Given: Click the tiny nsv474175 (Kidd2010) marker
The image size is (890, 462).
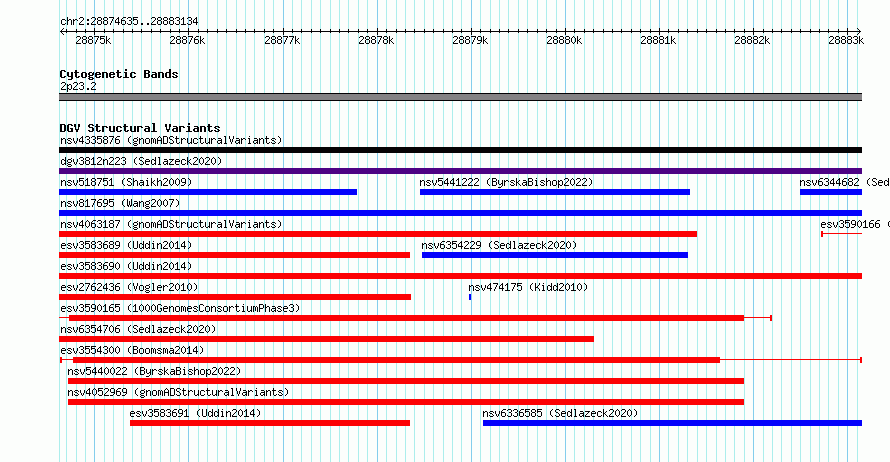Looking at the screenshot, I should click(470, 297).
